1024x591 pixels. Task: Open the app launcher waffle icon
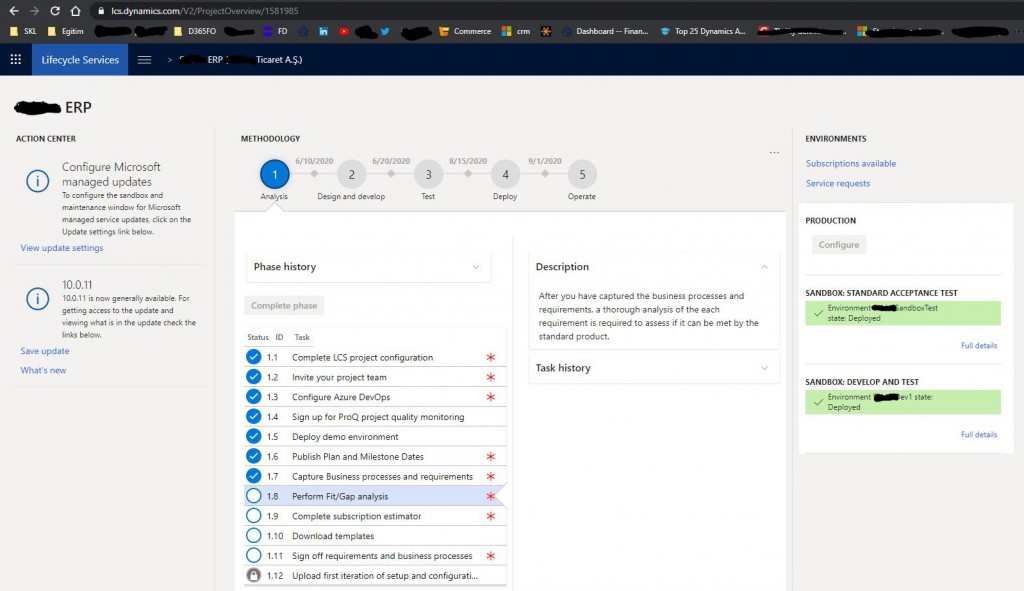point(16,59)
